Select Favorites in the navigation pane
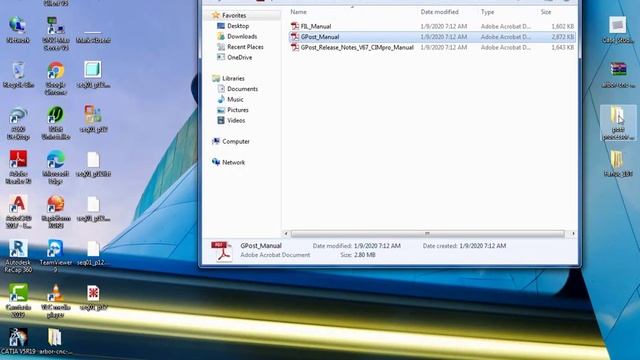The image size is (640, 360). tap(234, 16)
